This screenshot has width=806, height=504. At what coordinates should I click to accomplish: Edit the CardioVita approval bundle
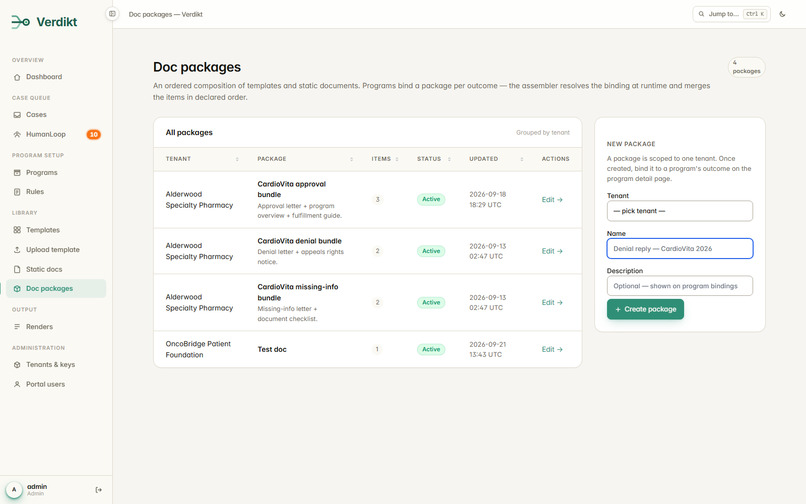coord(552,200)
